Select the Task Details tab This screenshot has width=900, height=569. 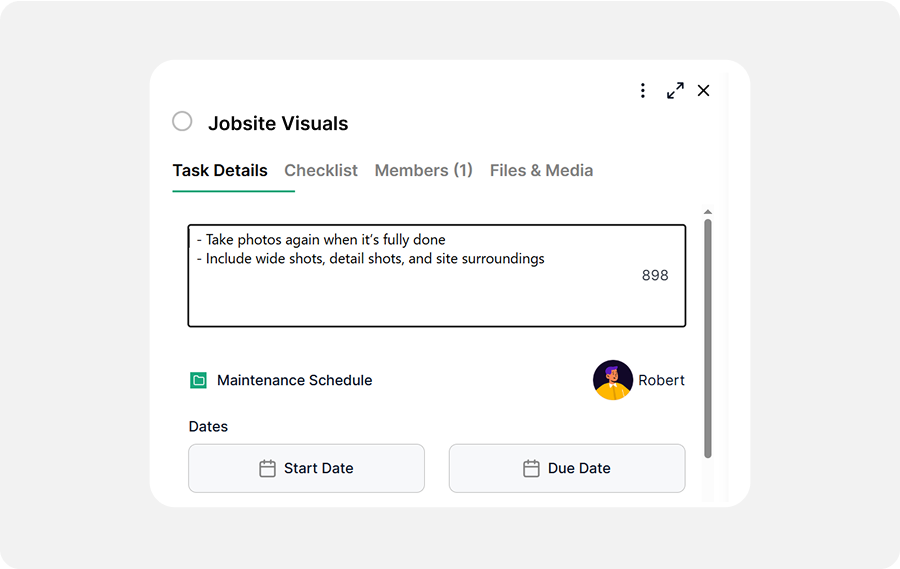coord(220,171)
